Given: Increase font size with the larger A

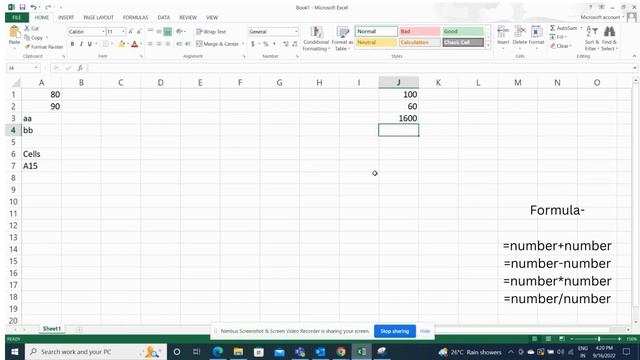Looking at the screenshot, I should [131, 31].
